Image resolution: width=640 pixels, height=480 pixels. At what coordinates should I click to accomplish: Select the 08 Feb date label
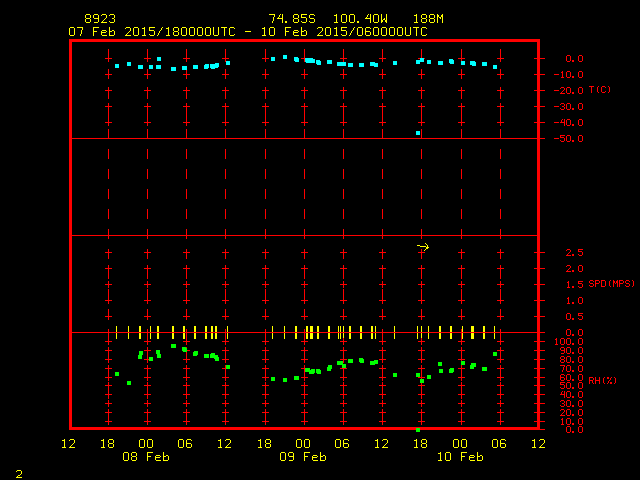pyautogui.click(x=146, y=457)
